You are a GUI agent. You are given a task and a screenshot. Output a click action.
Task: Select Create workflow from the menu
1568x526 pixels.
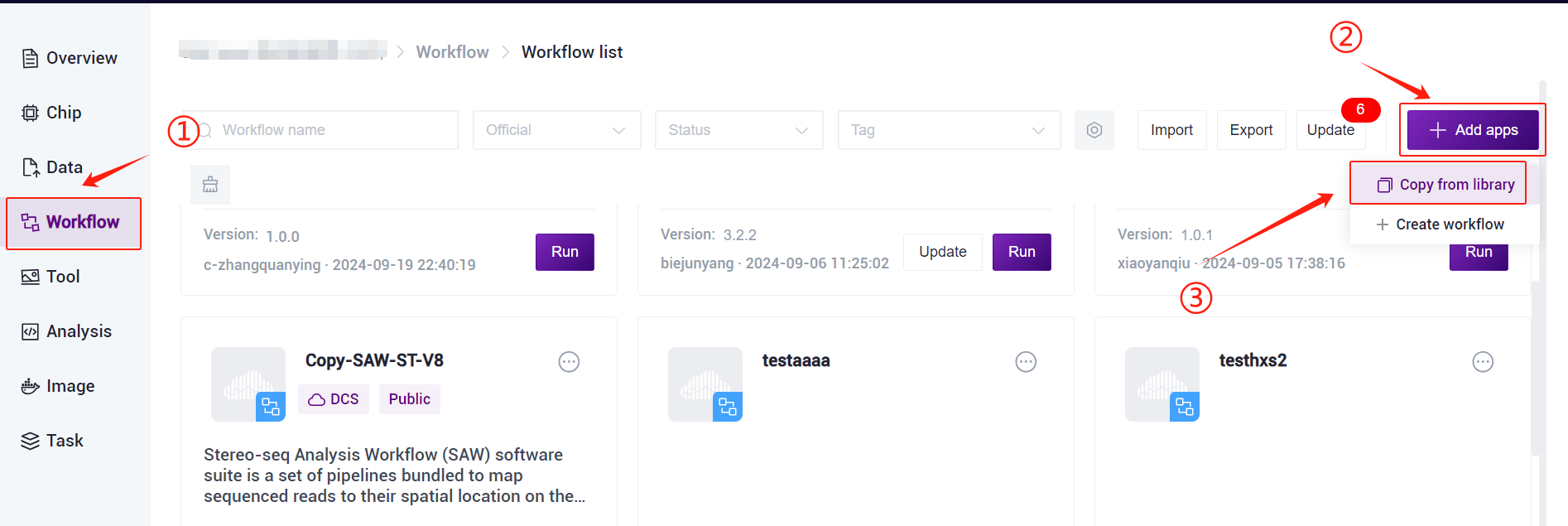pyautogui.click(x=1441, y=224)
